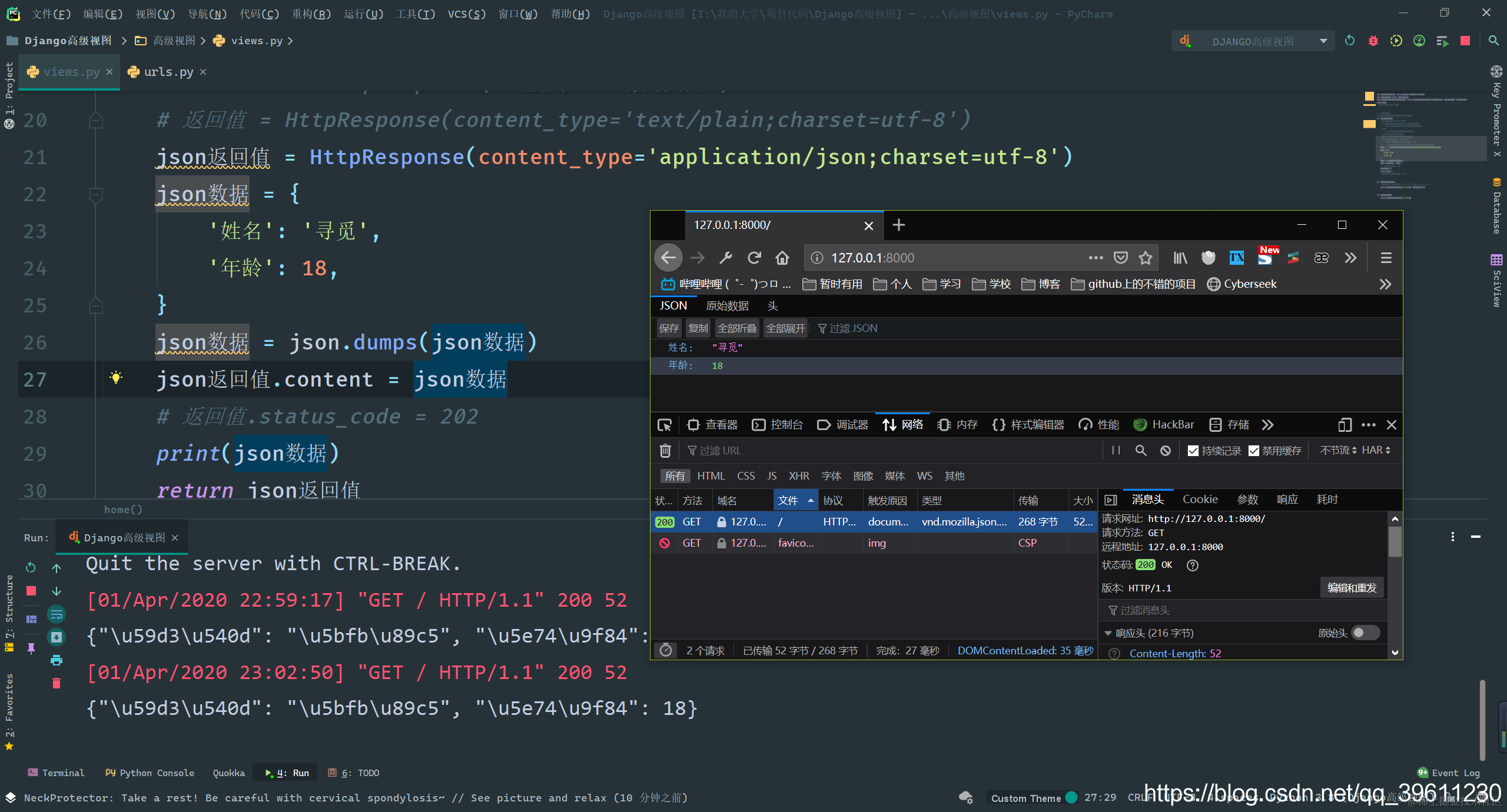
Task: Stop process in the Run panel
Action: coord(31,590)
